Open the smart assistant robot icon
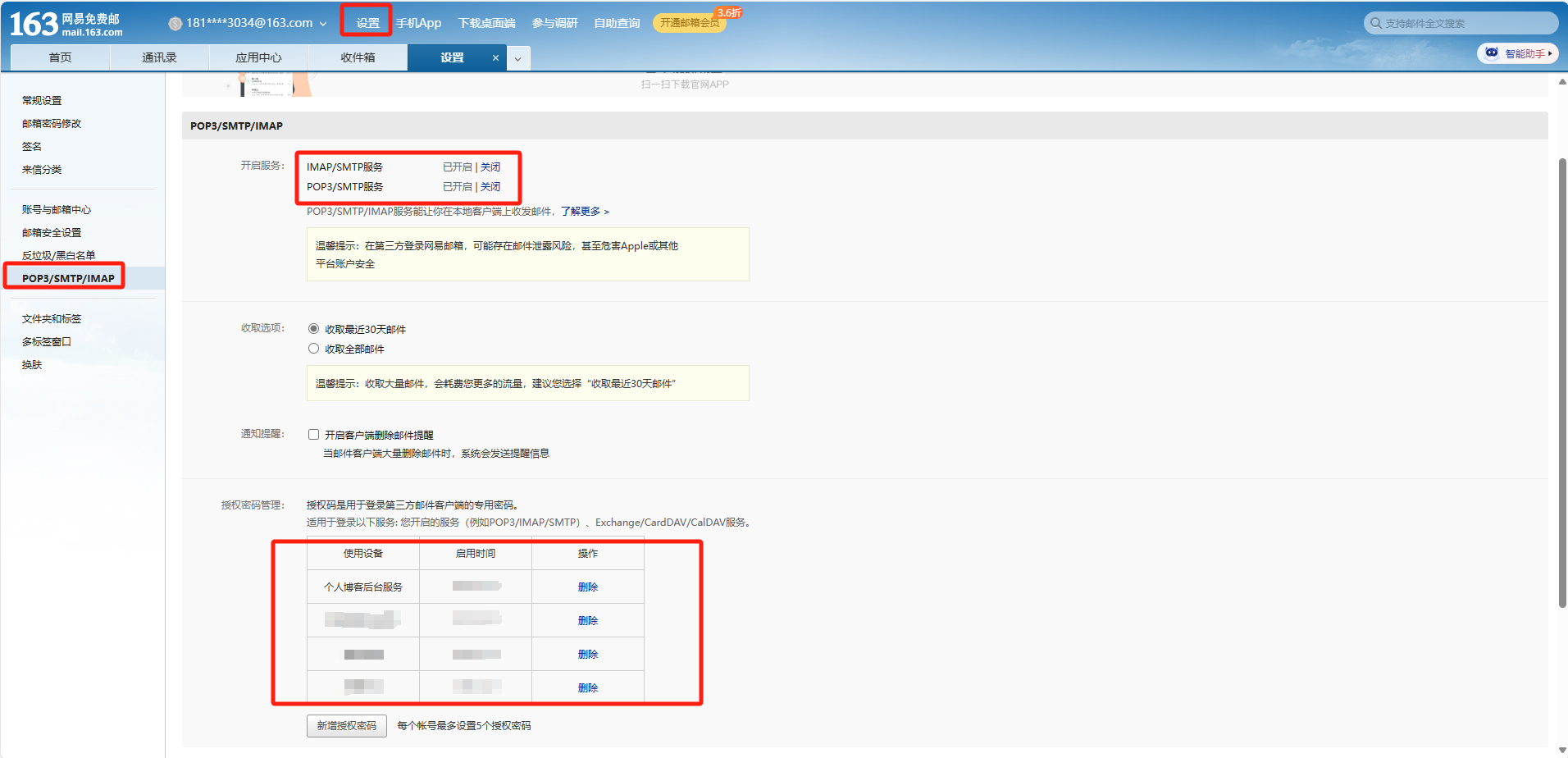1568x758 pixels. [x=1492, y=53]
